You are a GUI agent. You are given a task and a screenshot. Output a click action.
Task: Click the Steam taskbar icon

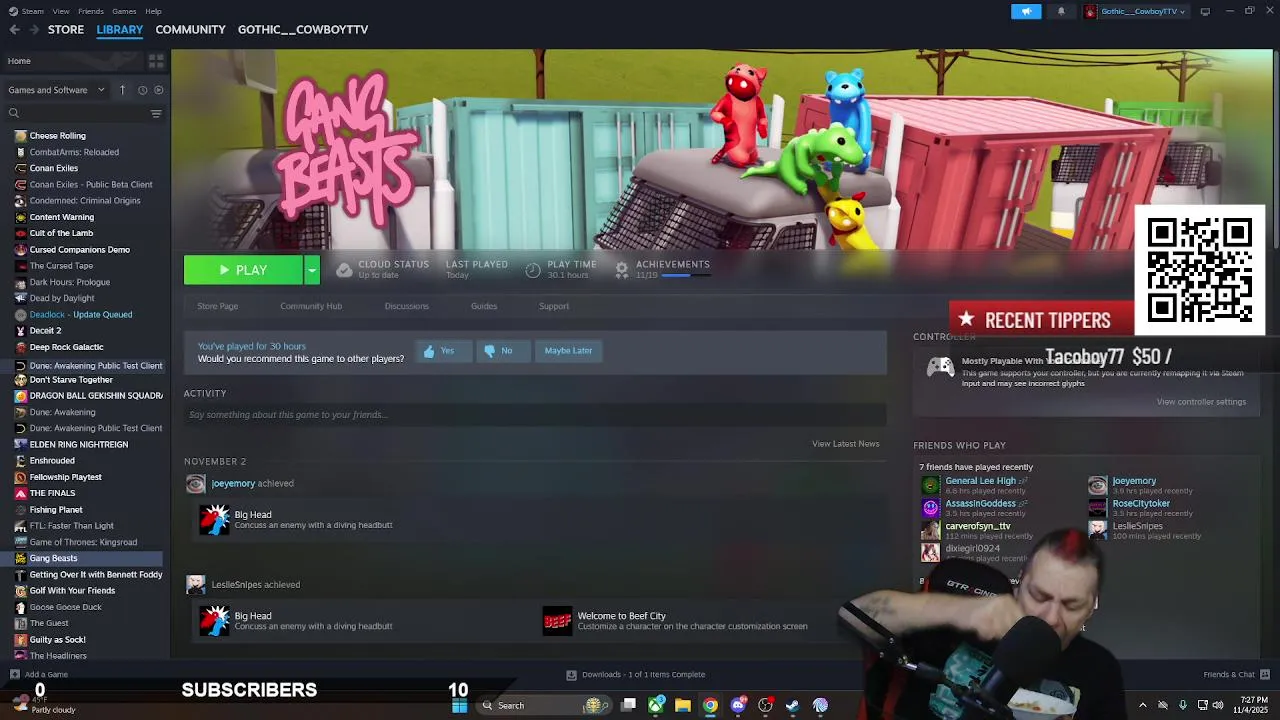pyautogui.click(x=792, y=706)
